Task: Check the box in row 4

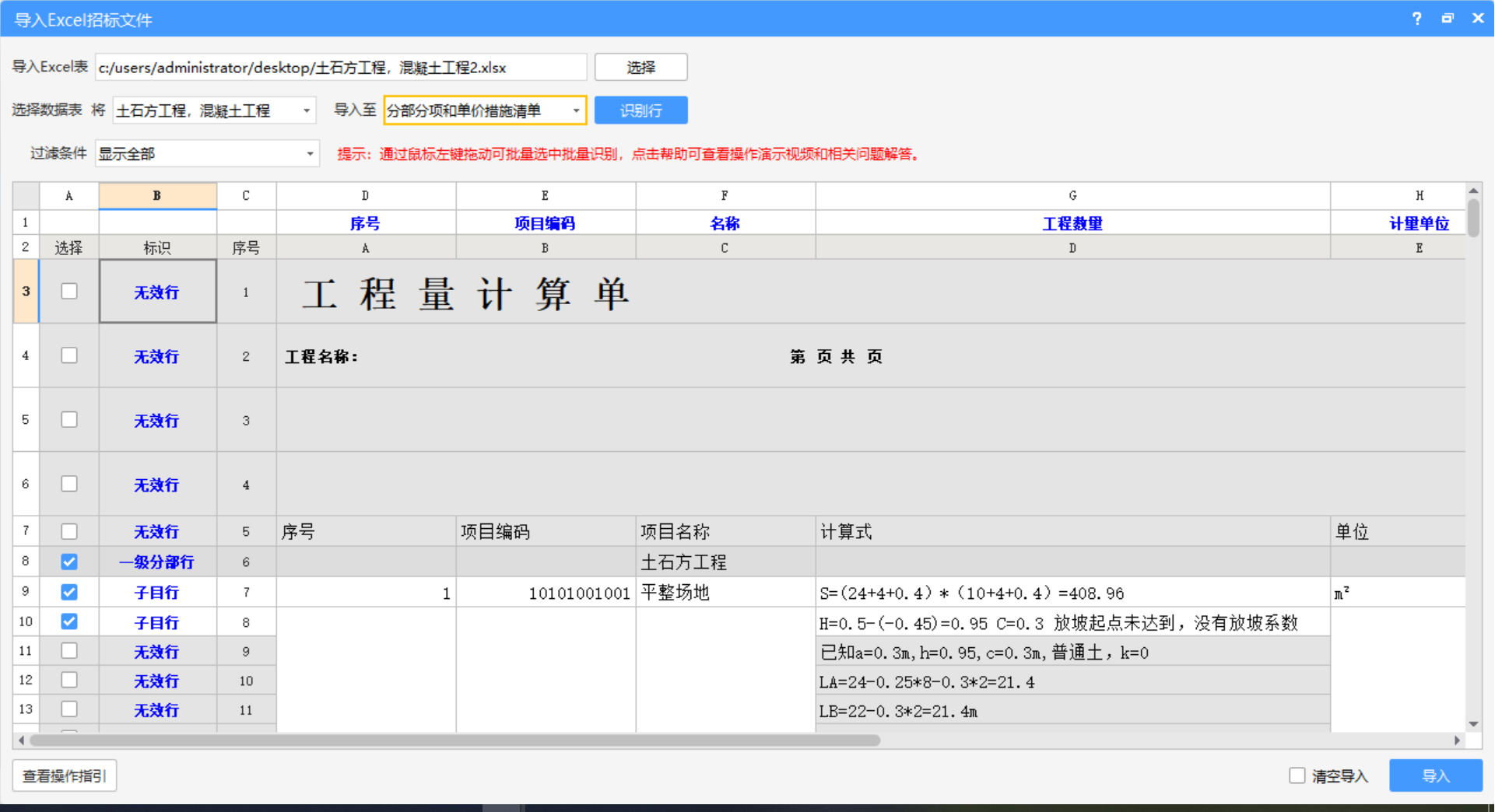Action: click(69, 355)
